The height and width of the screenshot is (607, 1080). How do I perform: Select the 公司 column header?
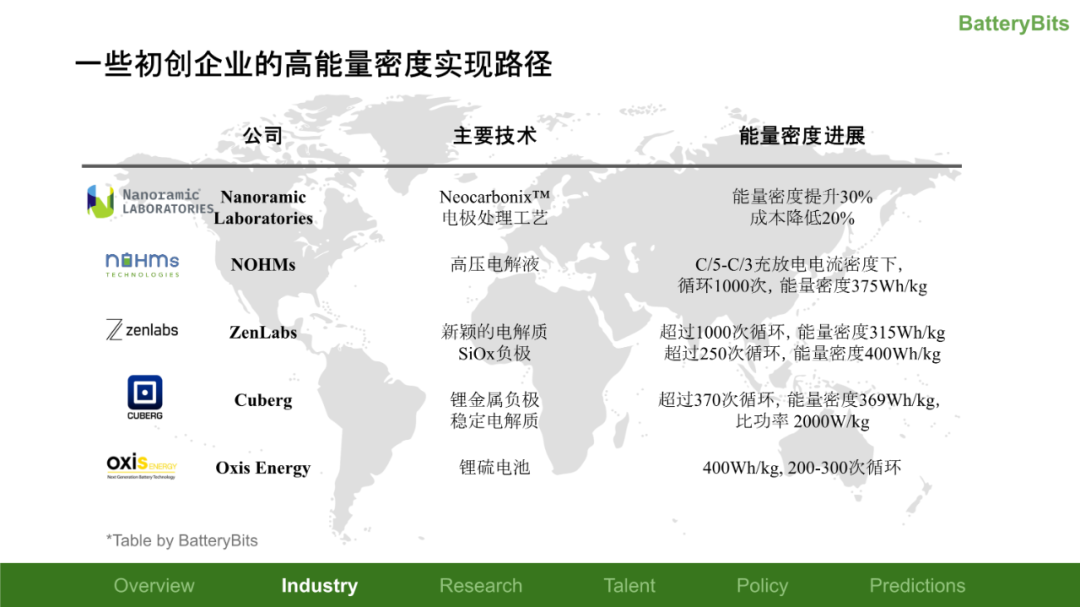(262, 136)
